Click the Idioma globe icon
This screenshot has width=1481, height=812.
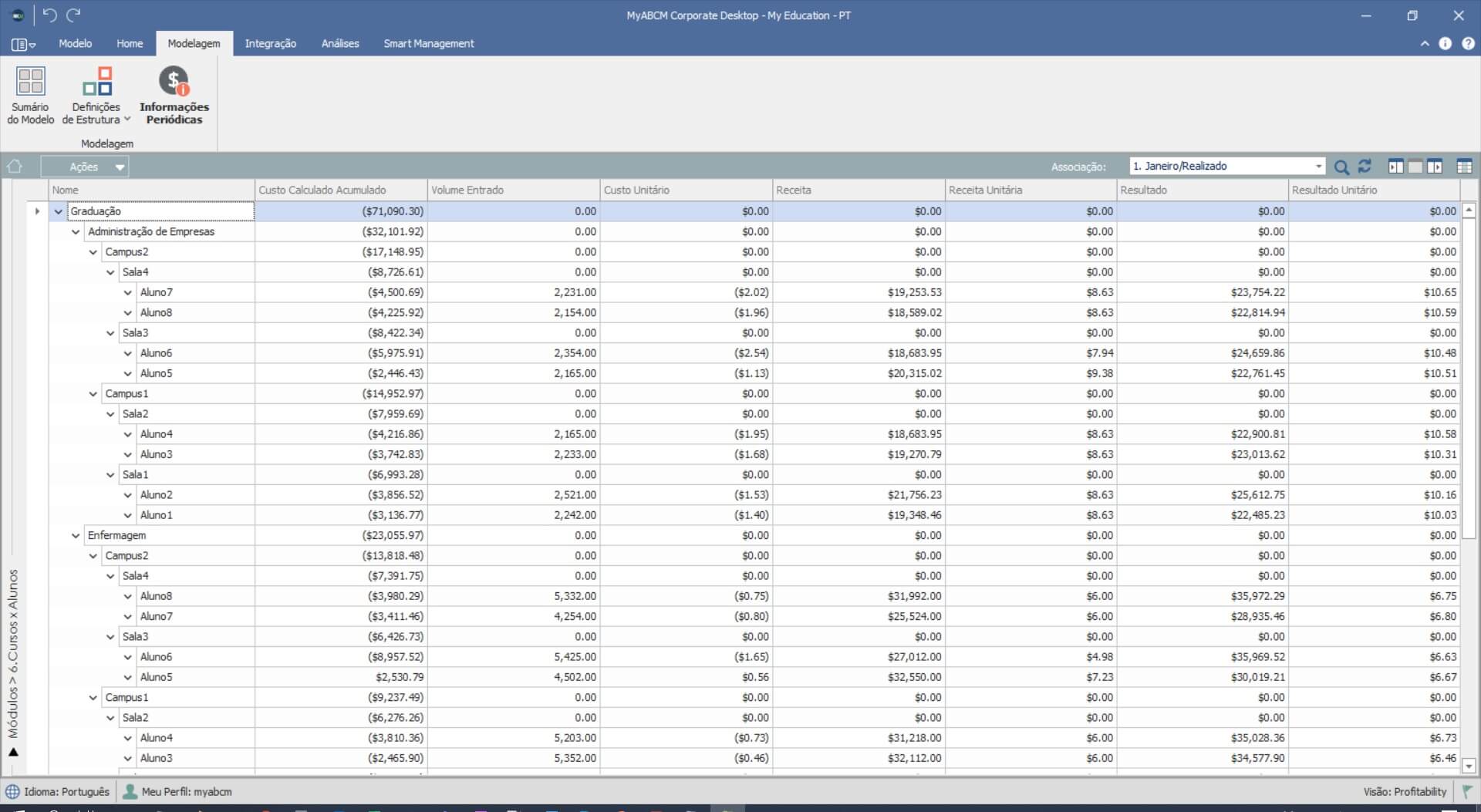(x=13, y=792)
